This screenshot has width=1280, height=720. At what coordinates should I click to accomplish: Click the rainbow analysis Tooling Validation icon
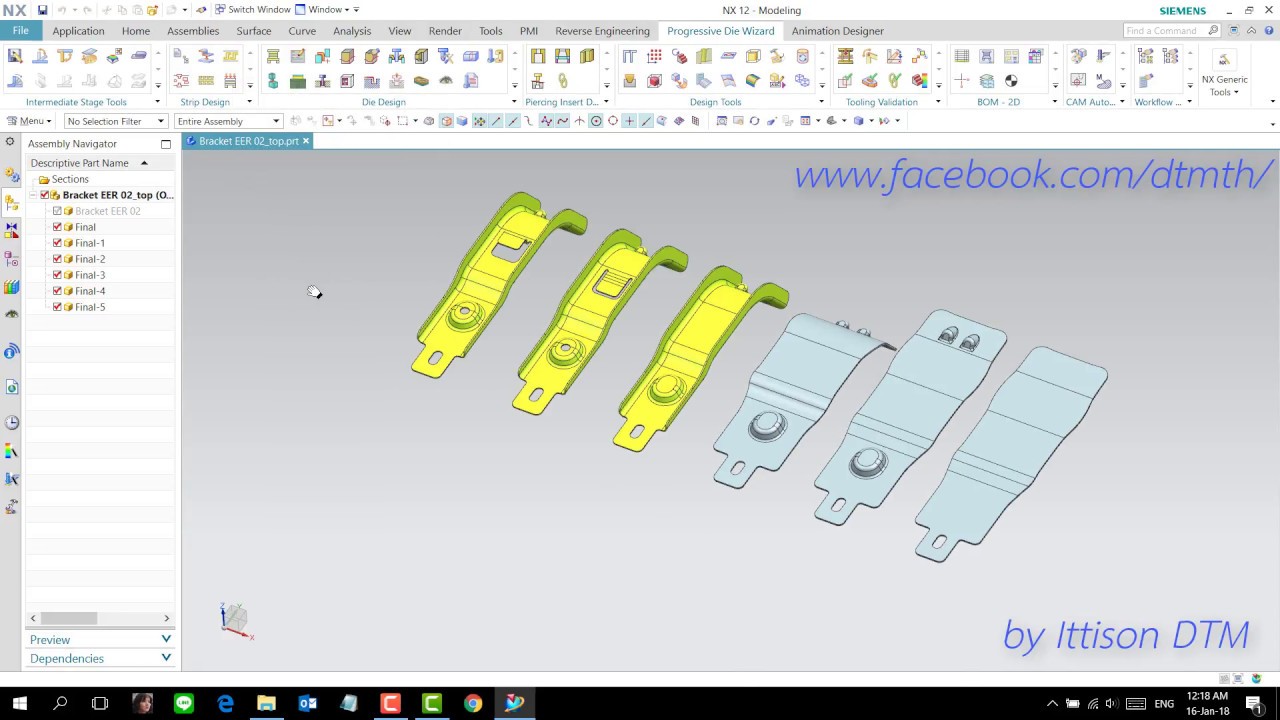coord(920,81)
